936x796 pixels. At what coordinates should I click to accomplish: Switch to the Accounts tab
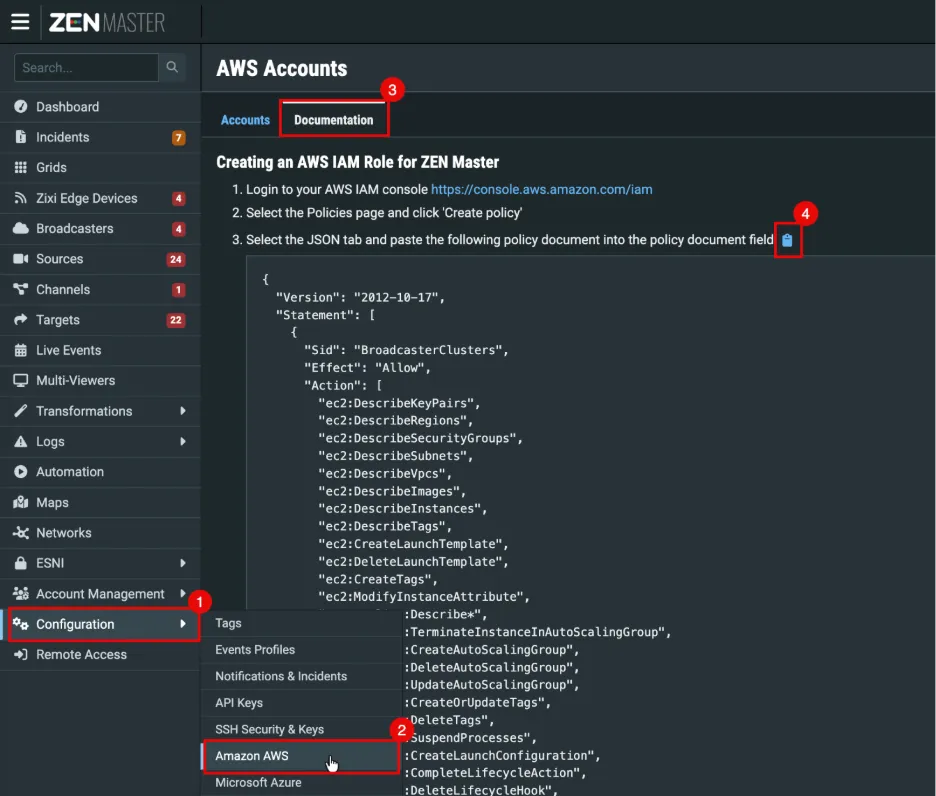click(245, 120)
